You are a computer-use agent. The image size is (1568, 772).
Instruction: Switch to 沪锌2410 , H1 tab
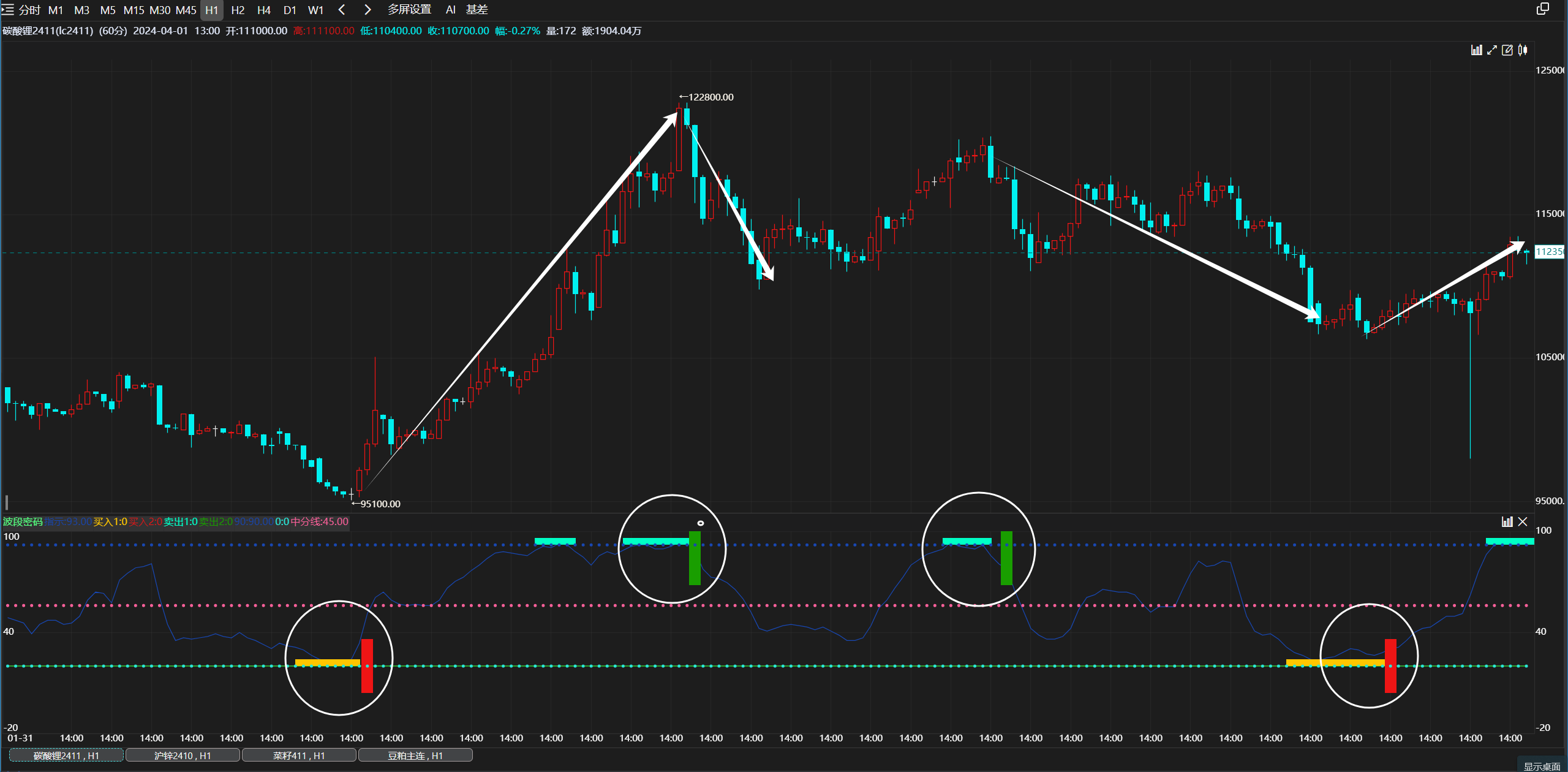183,755
